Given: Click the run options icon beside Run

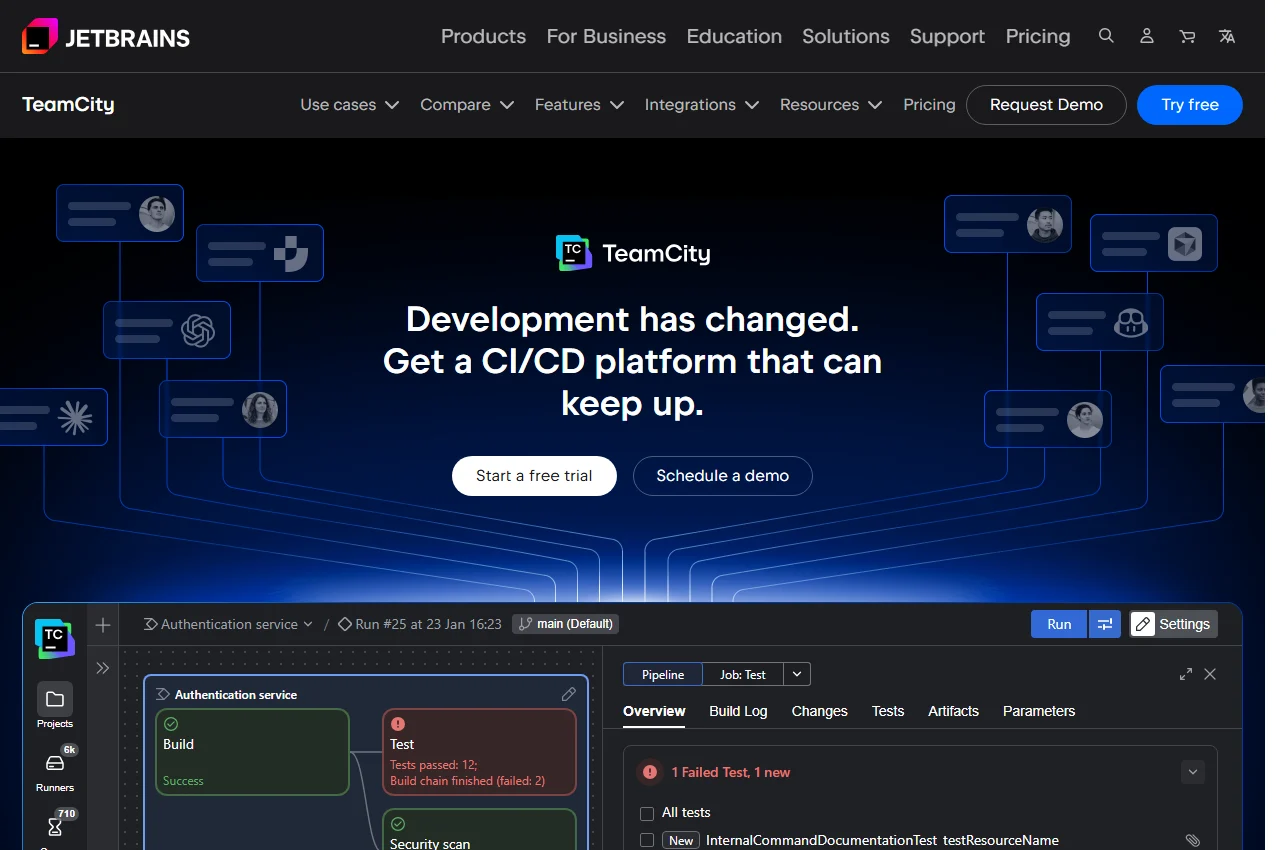Looking at the screenshot, I should pyautogui.click(x=1105, y=624).
